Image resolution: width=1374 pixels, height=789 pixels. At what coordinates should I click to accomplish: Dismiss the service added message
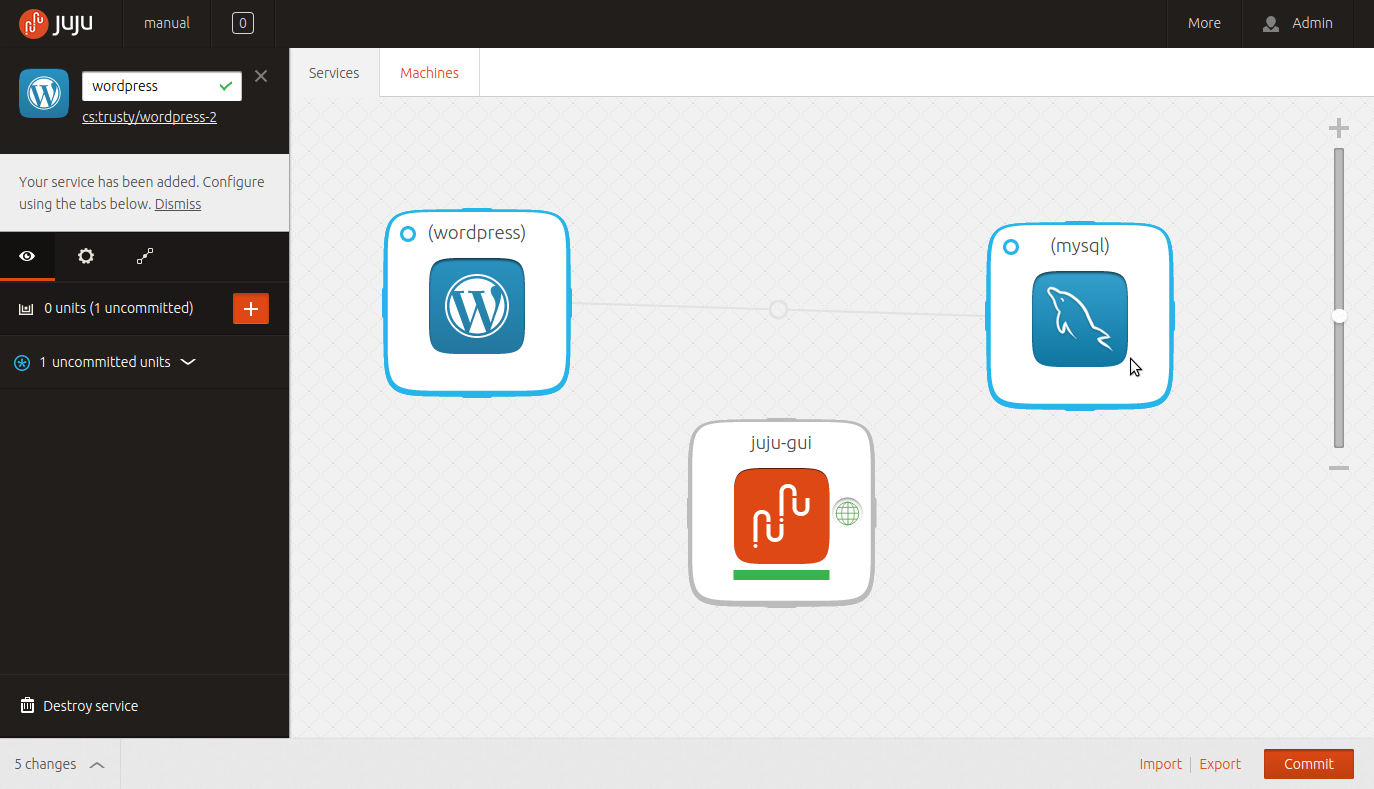[x=178, y=204]
